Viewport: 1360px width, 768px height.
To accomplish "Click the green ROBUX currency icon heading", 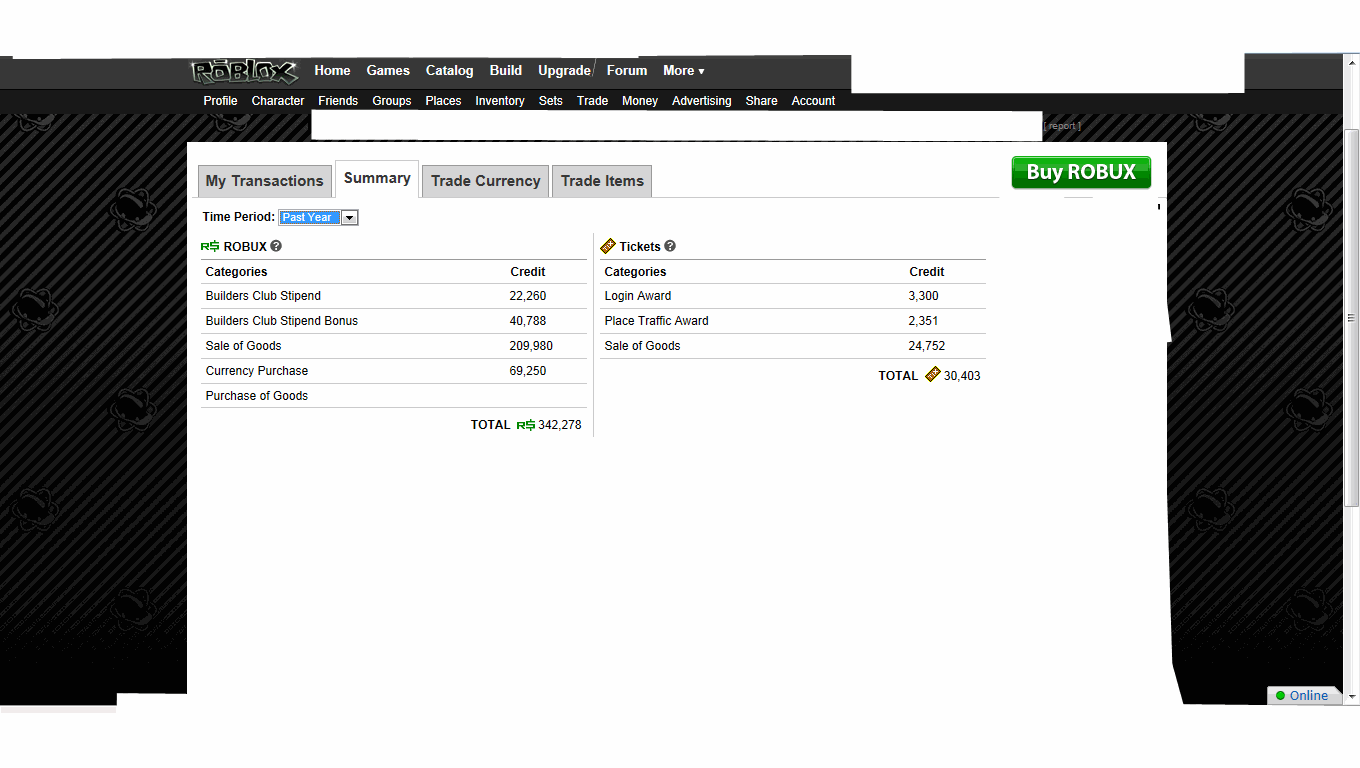I will click(x=210, y=246).
